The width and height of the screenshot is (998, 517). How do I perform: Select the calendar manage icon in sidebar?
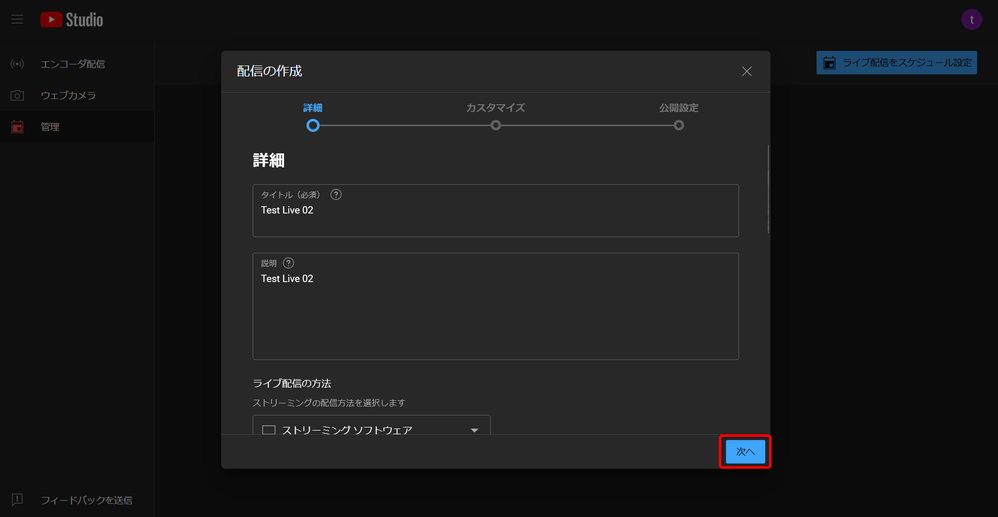coord(18,127)
